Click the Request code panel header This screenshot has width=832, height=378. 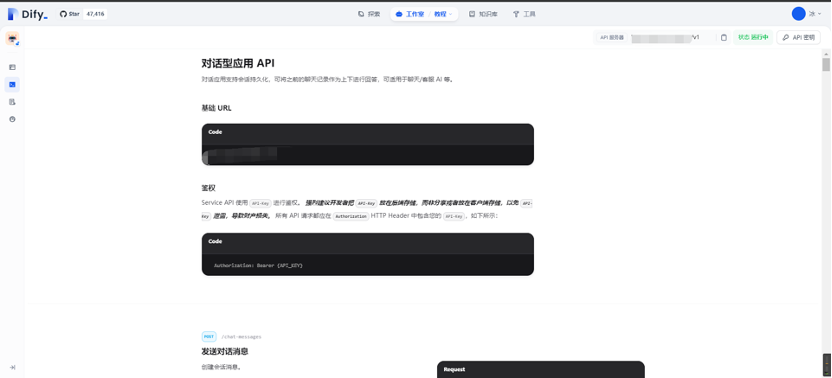[x=541, y=369]
